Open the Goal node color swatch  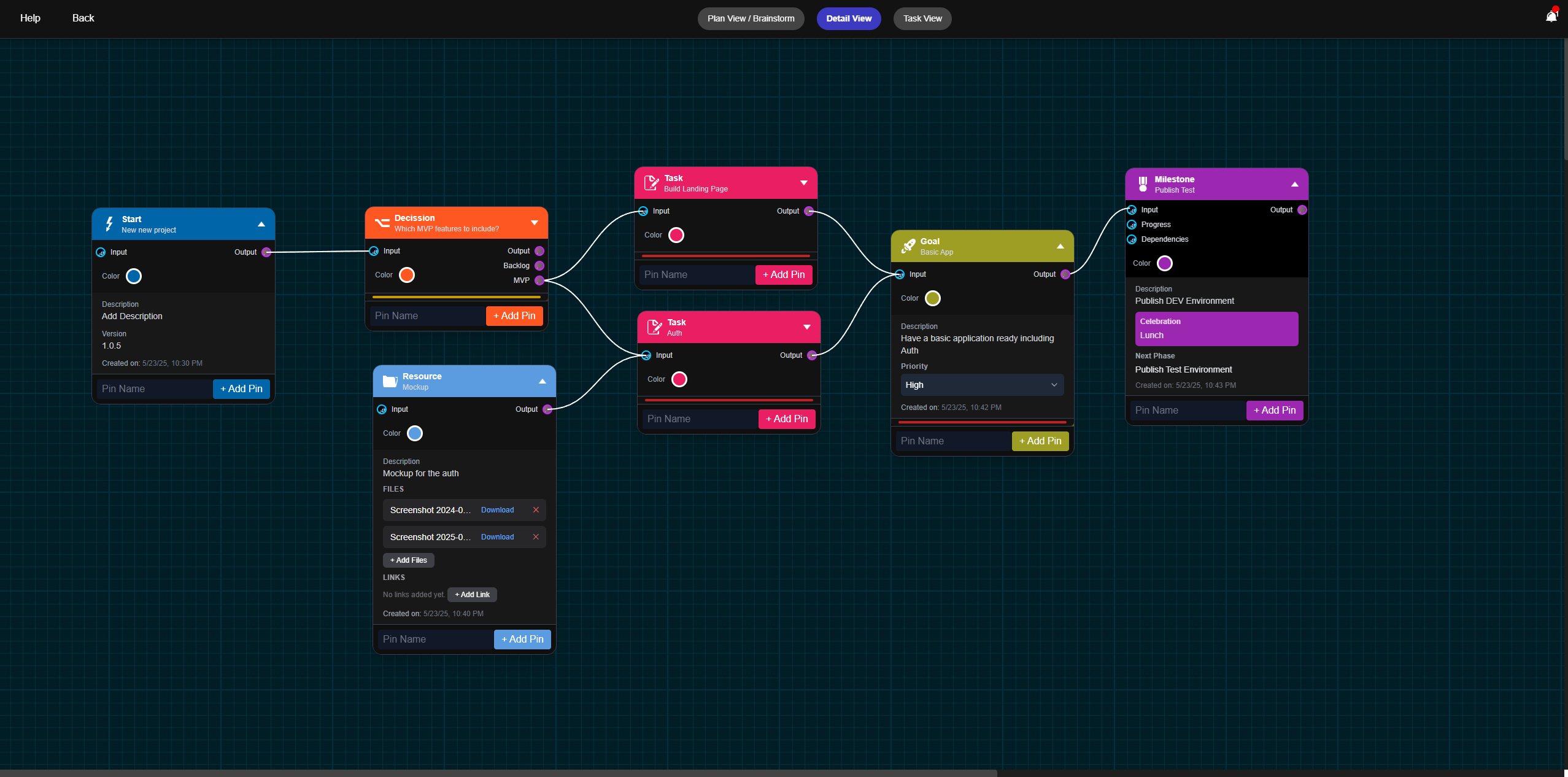[932, 298]
